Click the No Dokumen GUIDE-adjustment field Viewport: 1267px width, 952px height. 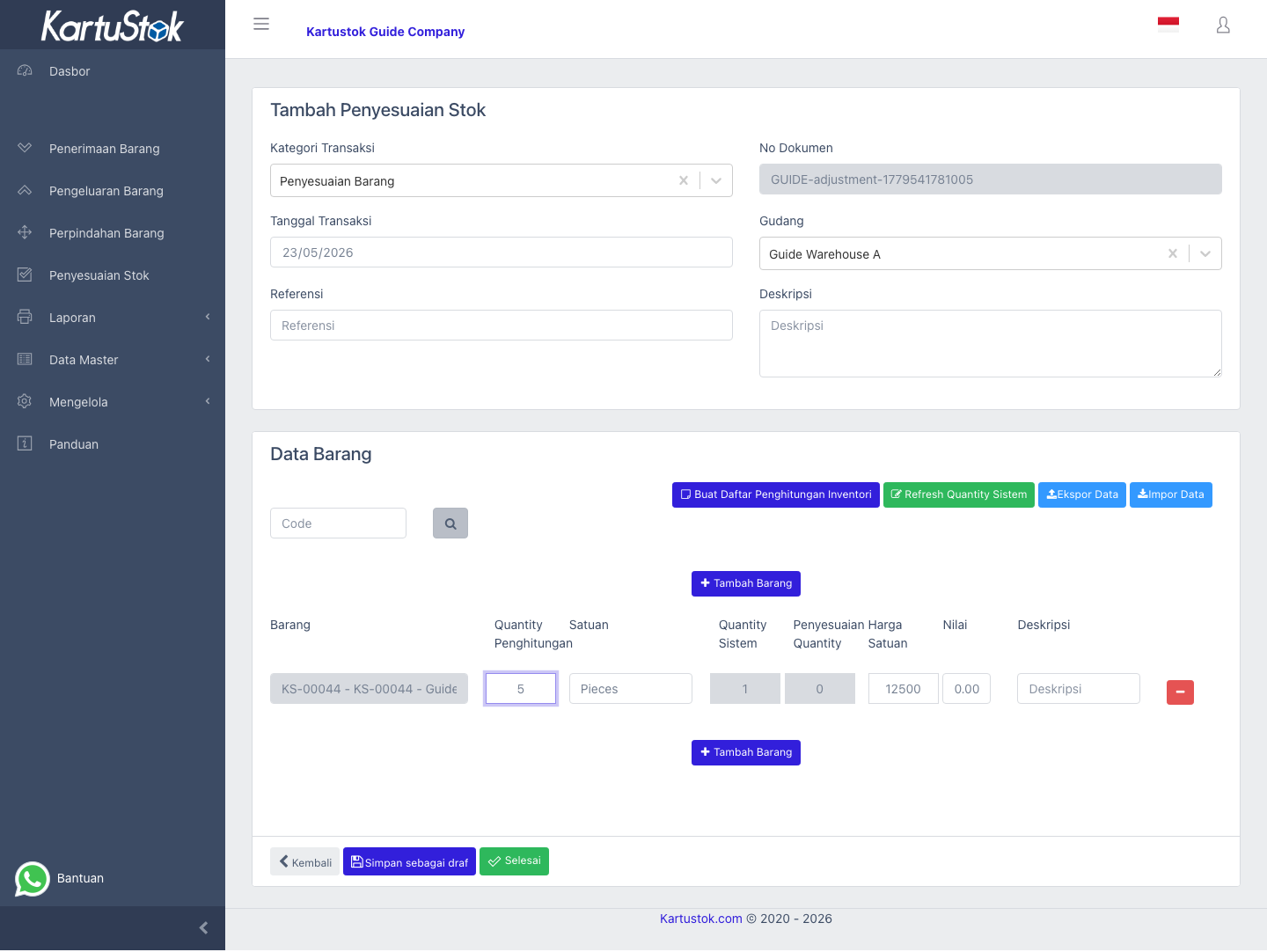991,179
